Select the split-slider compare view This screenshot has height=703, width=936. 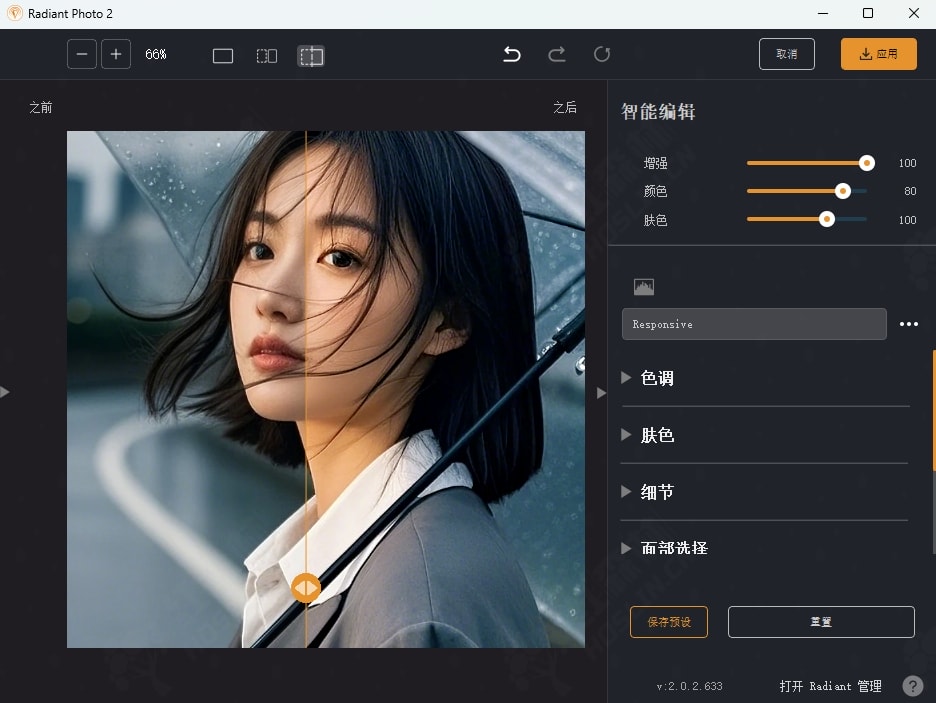point(311,56)
